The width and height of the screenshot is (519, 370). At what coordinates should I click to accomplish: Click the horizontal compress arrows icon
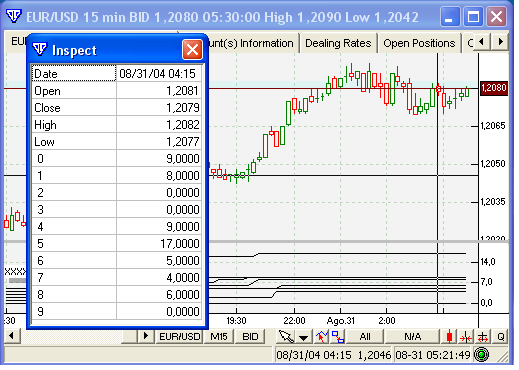pos(466,337)
